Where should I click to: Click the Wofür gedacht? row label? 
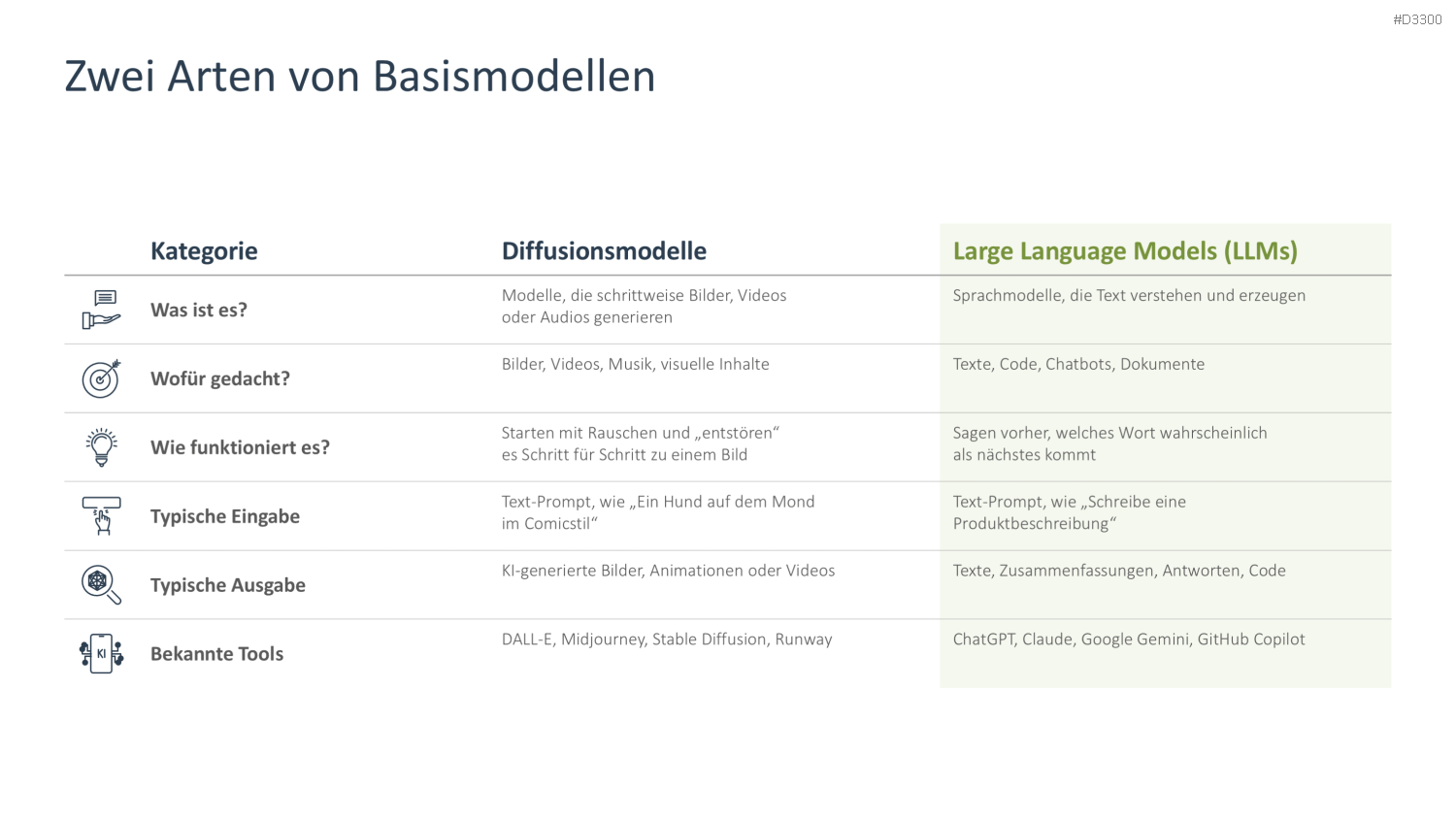pos(220,379)
